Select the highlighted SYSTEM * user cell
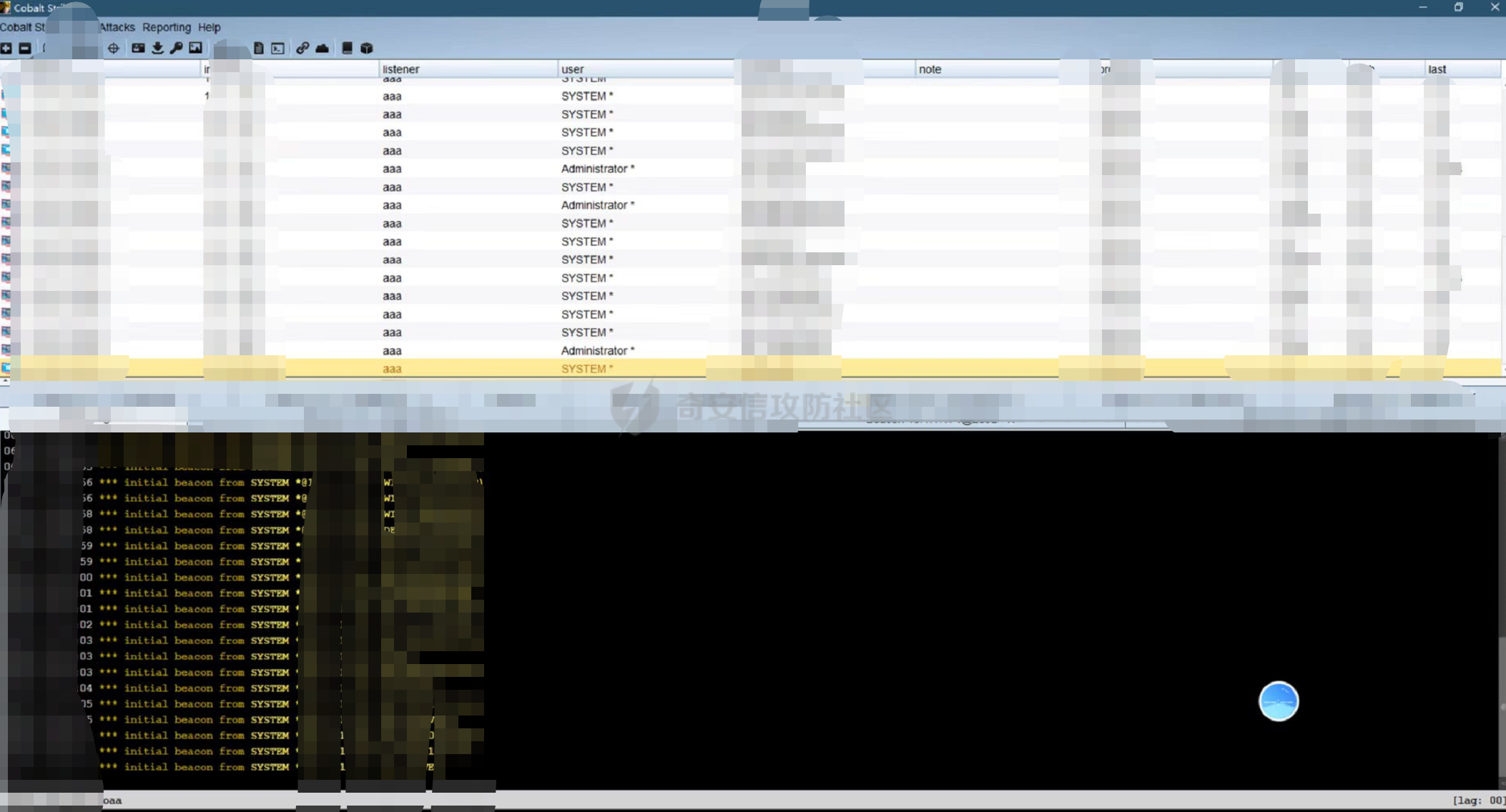1506x812 pixels. click(x=587, y=369)
